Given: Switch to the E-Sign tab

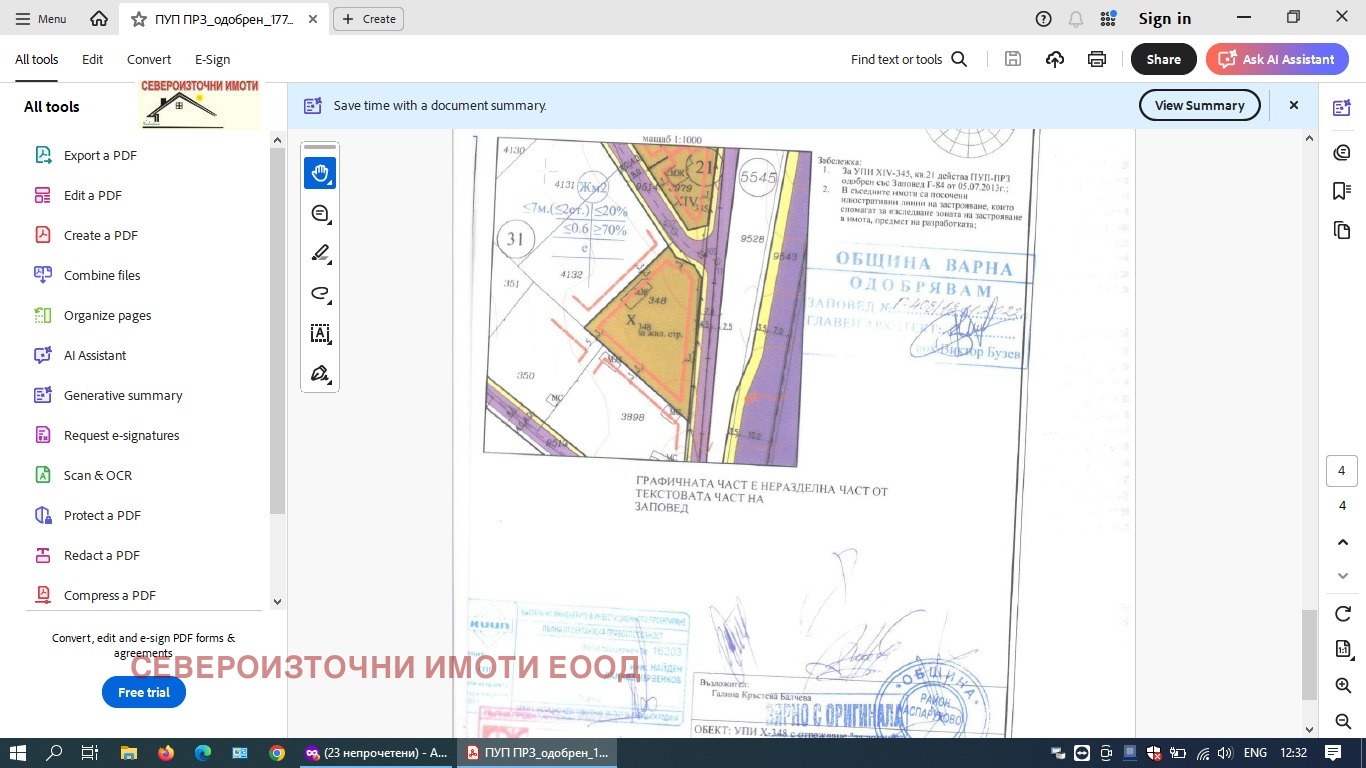Looking at the screenshot, I should 212,59.
